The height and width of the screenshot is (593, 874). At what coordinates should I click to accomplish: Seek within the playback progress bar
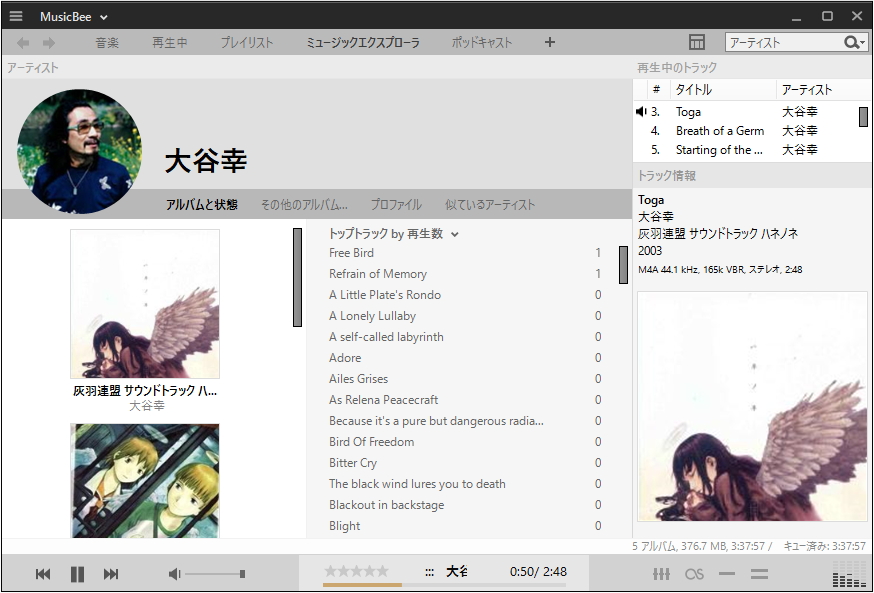point(445,585)
